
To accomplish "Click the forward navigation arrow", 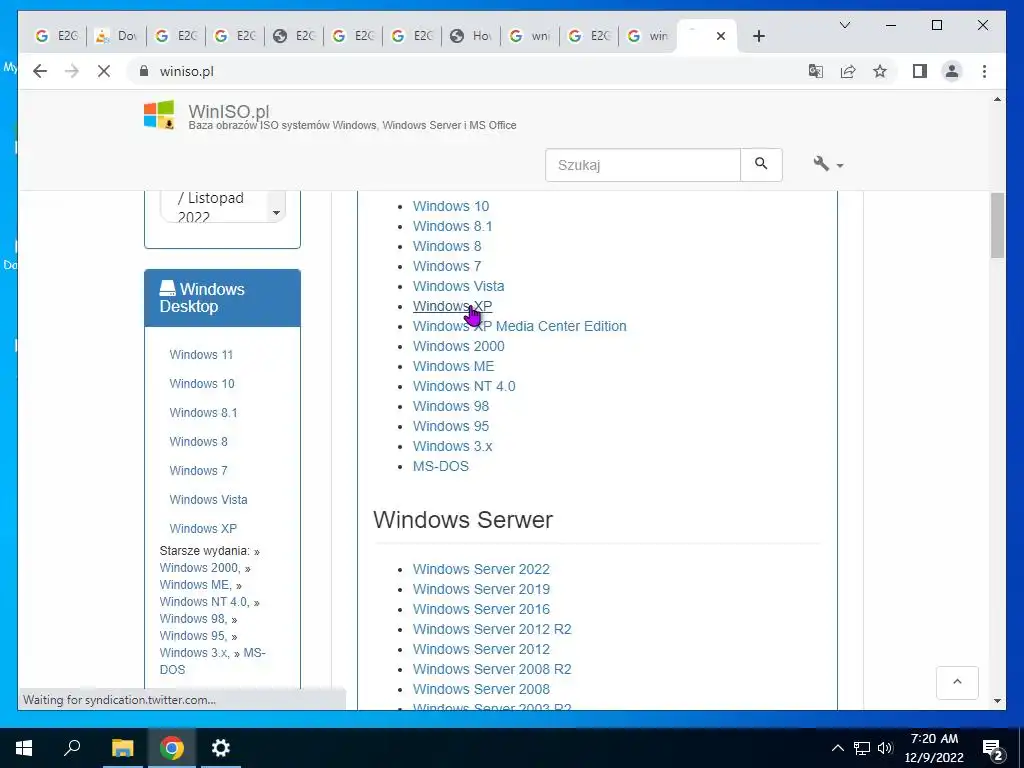I will click(72, 71).
